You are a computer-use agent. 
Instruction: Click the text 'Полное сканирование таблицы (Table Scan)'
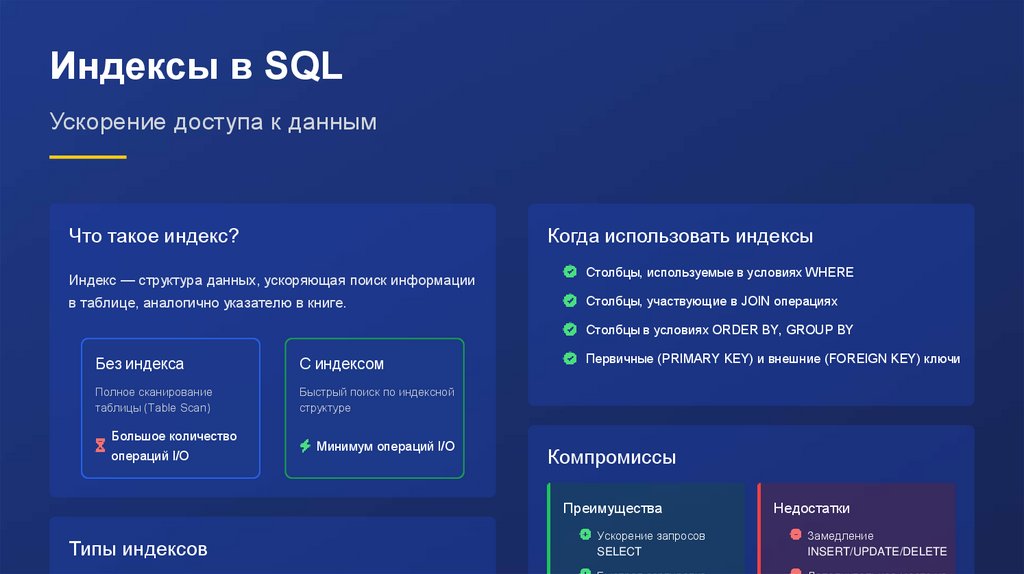[153, 400]
